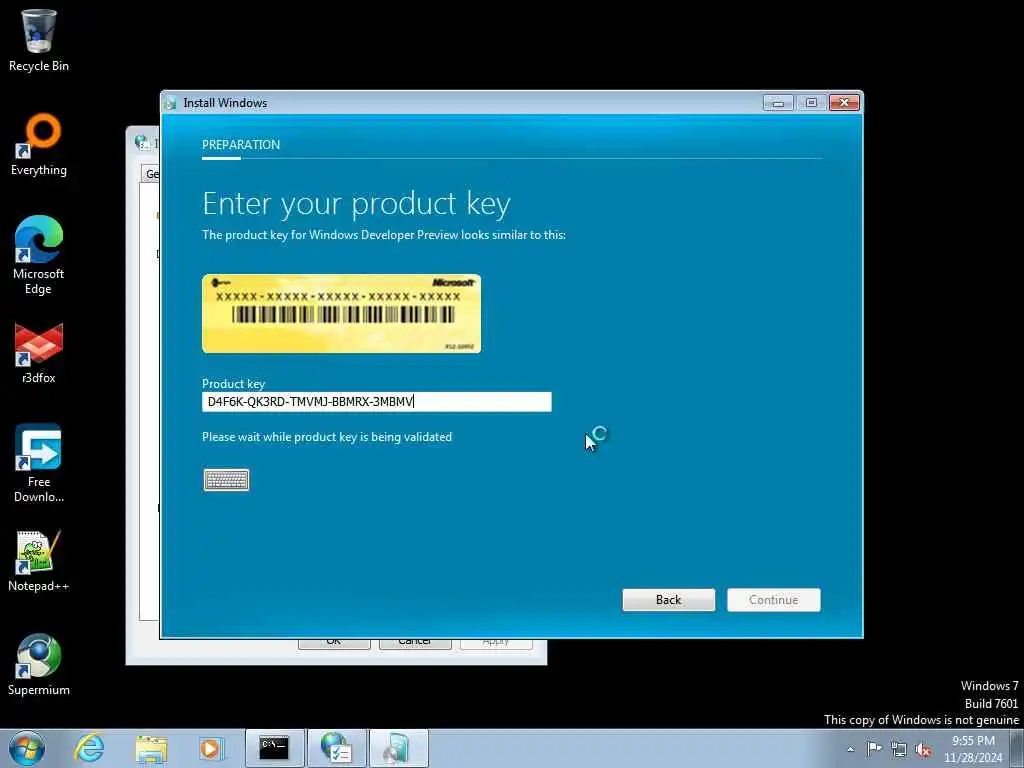
Task: Click the yellow product key sticker image
Action: (342, 313)
